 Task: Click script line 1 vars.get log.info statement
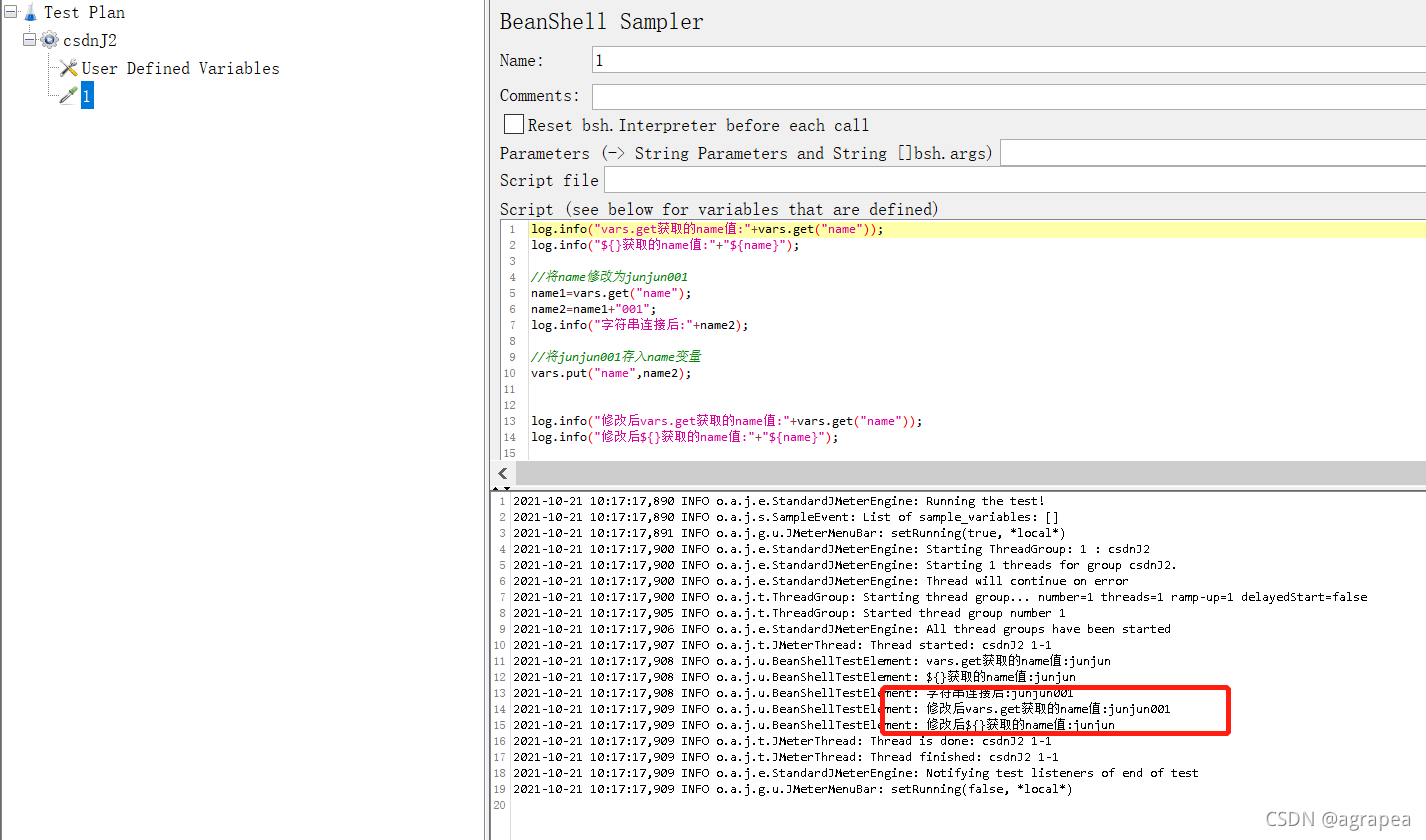tap(707, 229)
